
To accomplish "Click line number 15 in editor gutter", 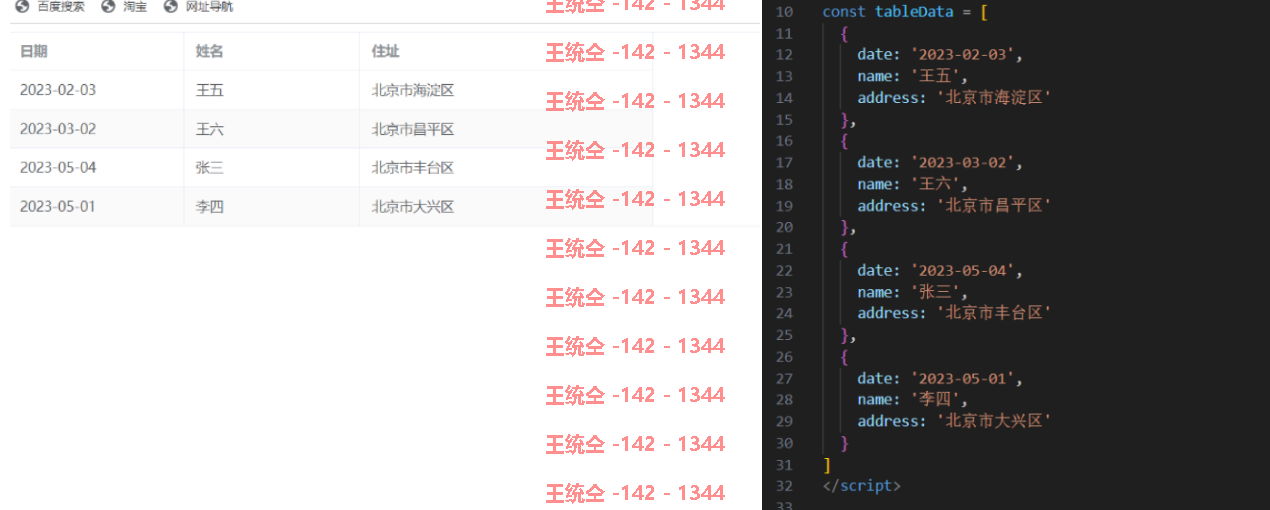I will click(x=784, y=120).
